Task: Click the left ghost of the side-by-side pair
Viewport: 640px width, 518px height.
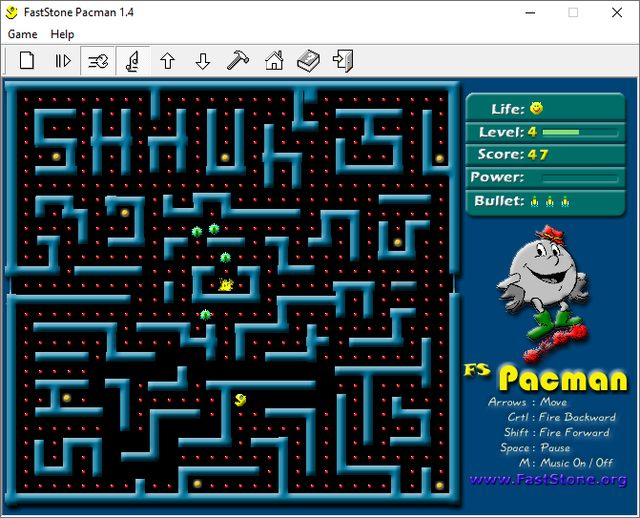Action: point(197,231)
